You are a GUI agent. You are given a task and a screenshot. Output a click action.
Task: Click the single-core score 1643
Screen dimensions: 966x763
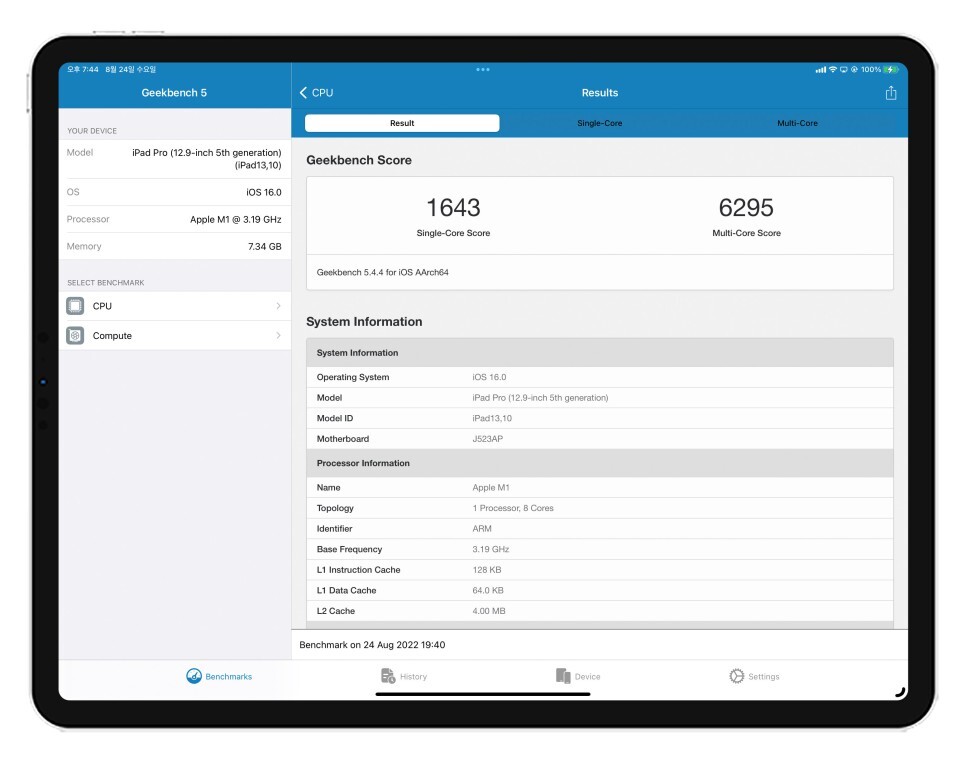[x=453, y=208]
